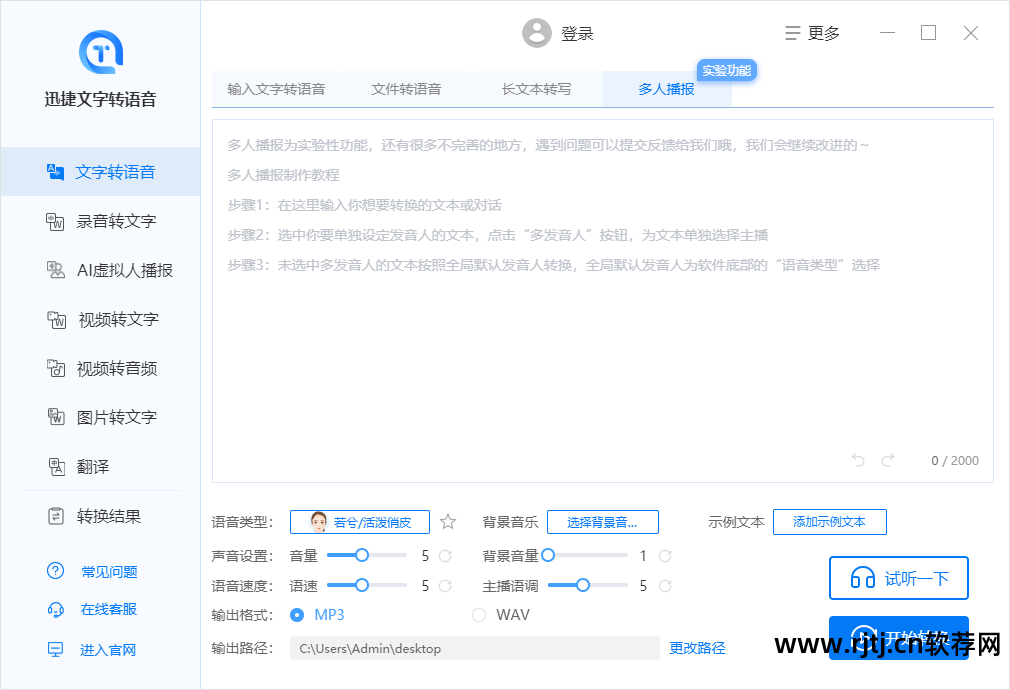This screenshot has width=1010, height=690.
Task: Open 选择背景音乐 to pick background music
Action: point(603,521)
